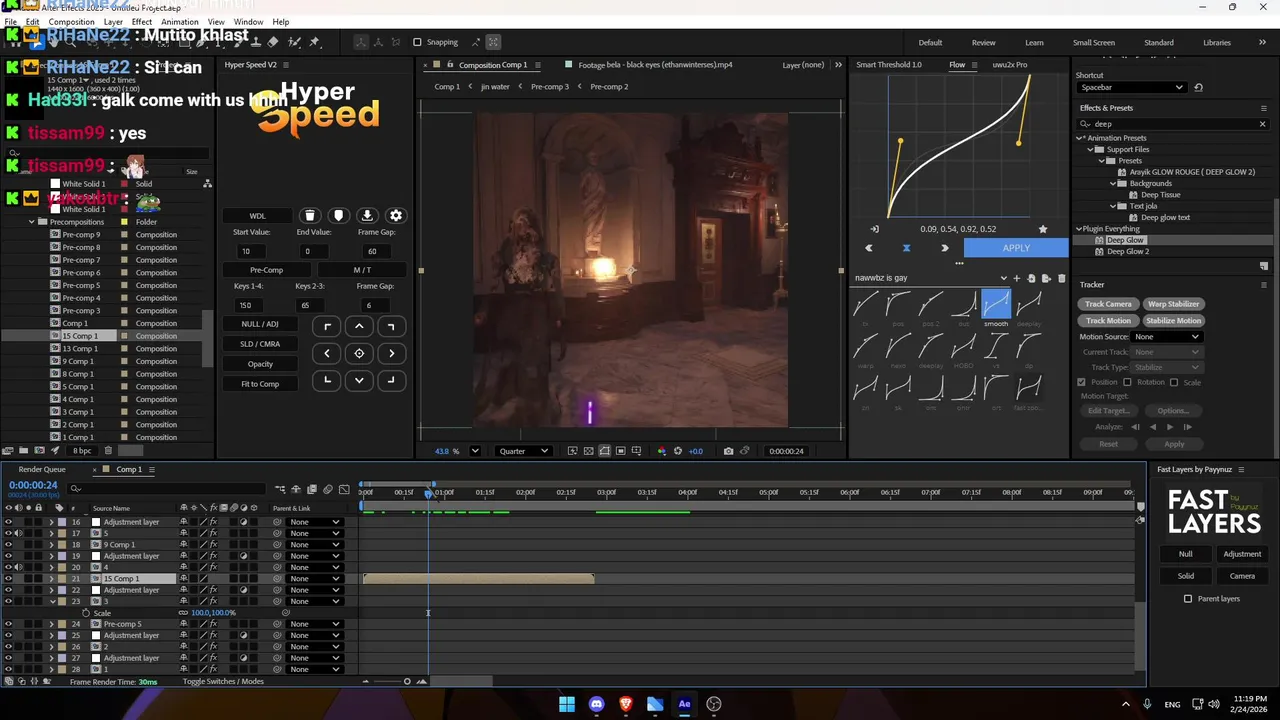1280x720 pixels.
Task: Open the Composition menu
Action: (72, 22)
